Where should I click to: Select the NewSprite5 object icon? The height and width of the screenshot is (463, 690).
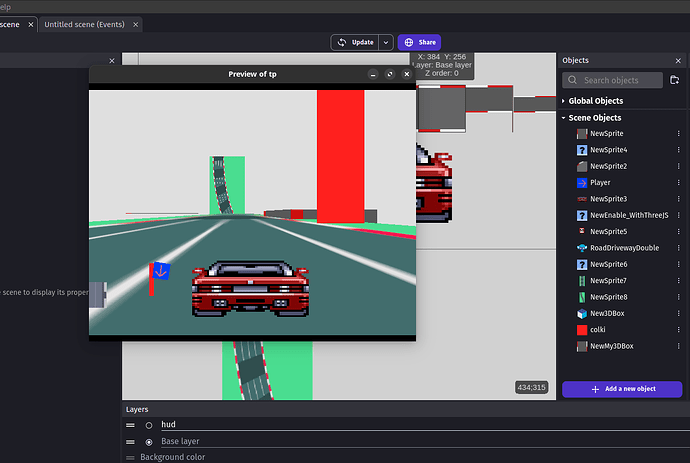click(x=582, y=232)
